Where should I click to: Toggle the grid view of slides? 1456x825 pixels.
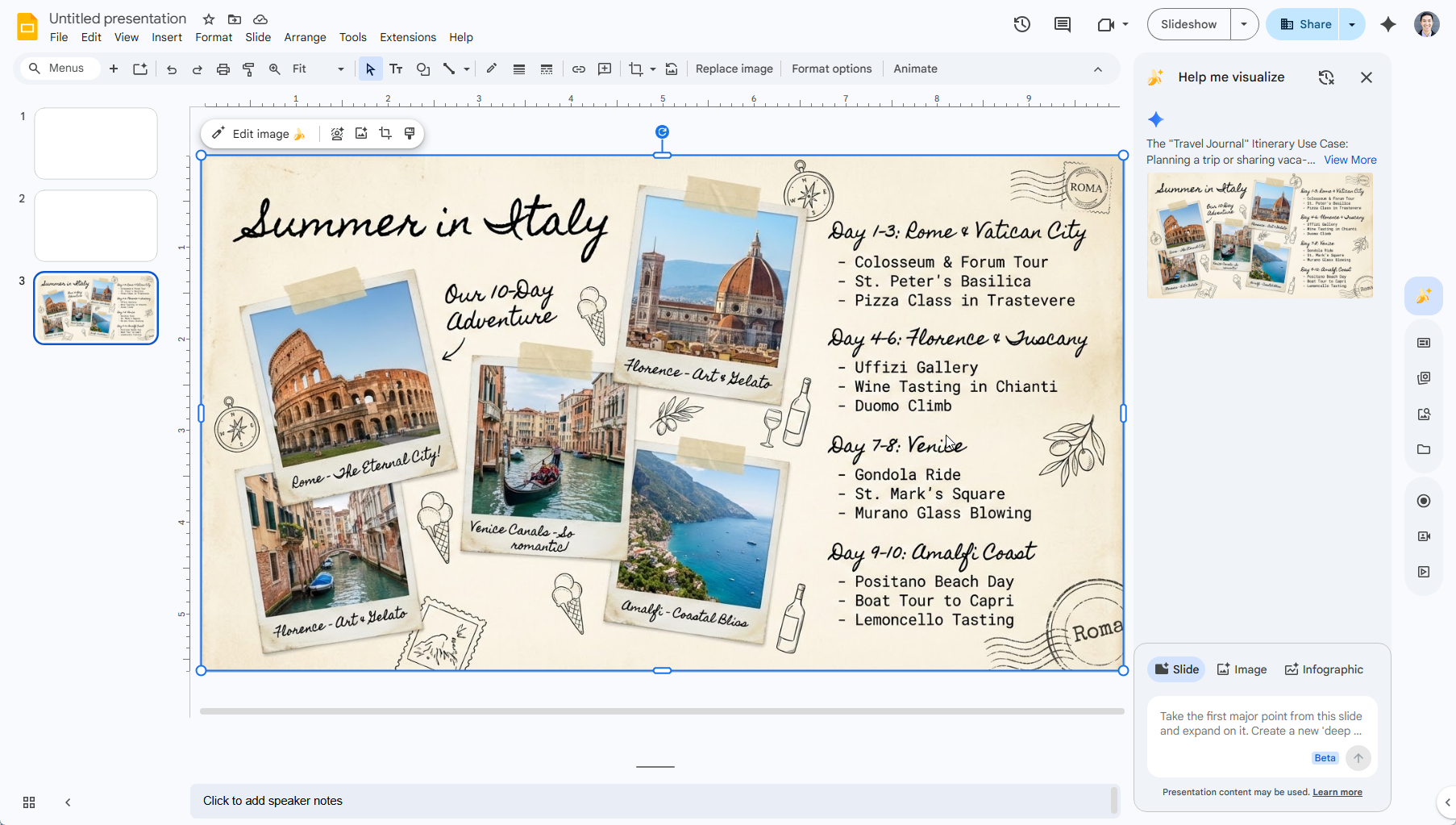pyautogui.click(x=28, y=802)
